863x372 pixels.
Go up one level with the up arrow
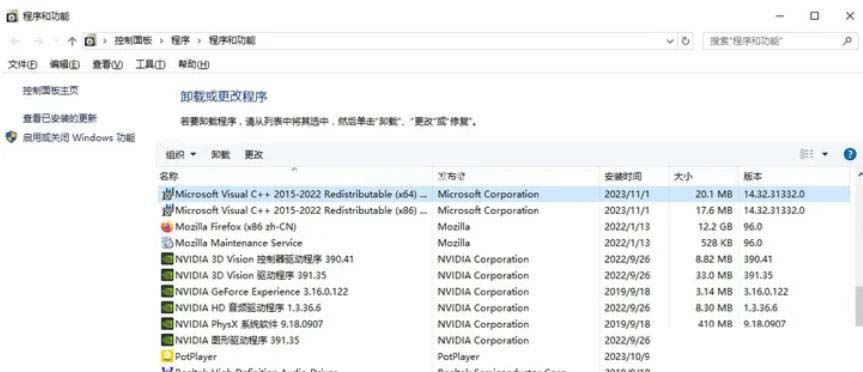tap(72, 41)
